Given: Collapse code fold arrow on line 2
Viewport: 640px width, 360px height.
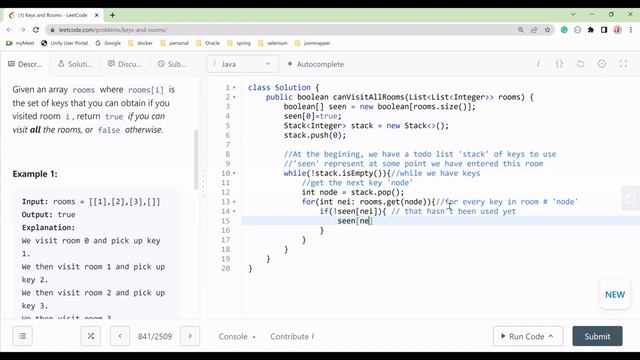Looking at the screenshot, I should [234, 97].
